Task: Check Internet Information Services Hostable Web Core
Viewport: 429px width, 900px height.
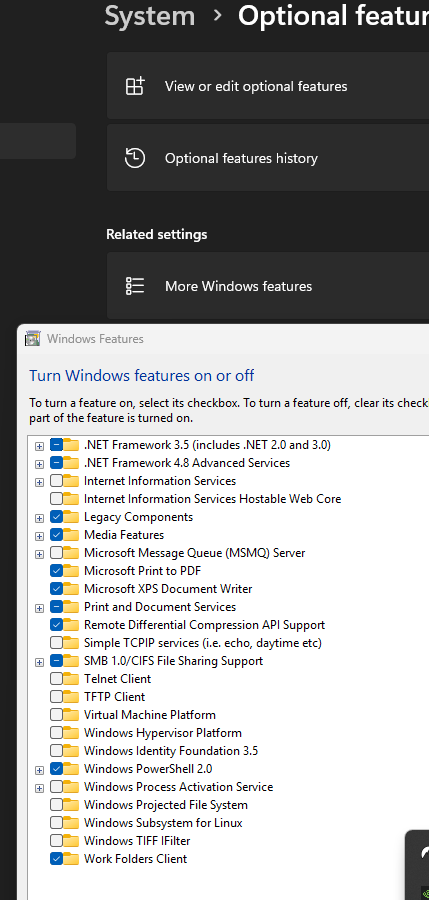Action: pyautogui.click(x=56, y=499)
